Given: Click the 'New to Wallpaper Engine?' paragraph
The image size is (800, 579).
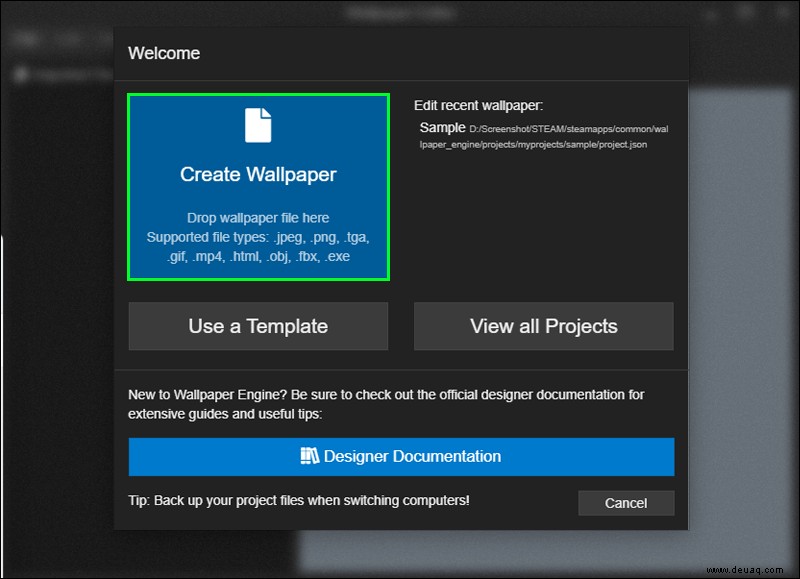Looking at the screenshot, I should pos(386,404).
